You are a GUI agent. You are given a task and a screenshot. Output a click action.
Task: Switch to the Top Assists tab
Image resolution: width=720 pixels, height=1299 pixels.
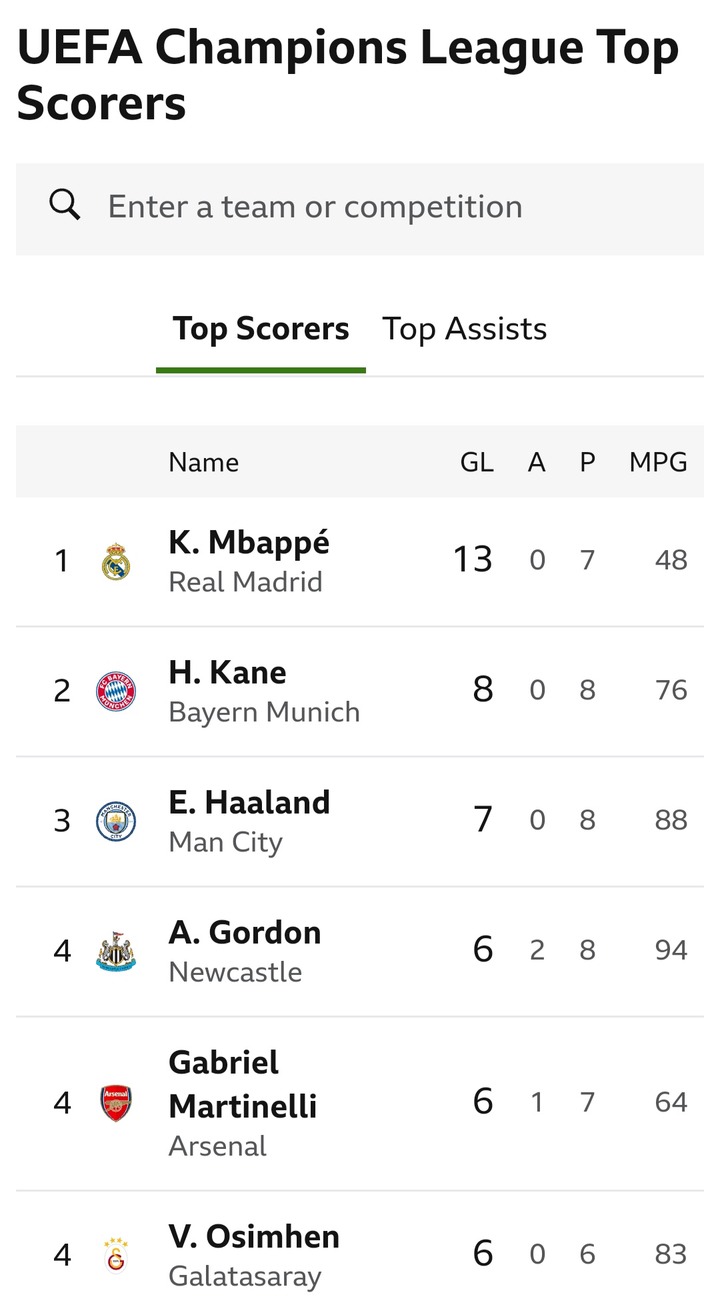(x=464, y=329)
